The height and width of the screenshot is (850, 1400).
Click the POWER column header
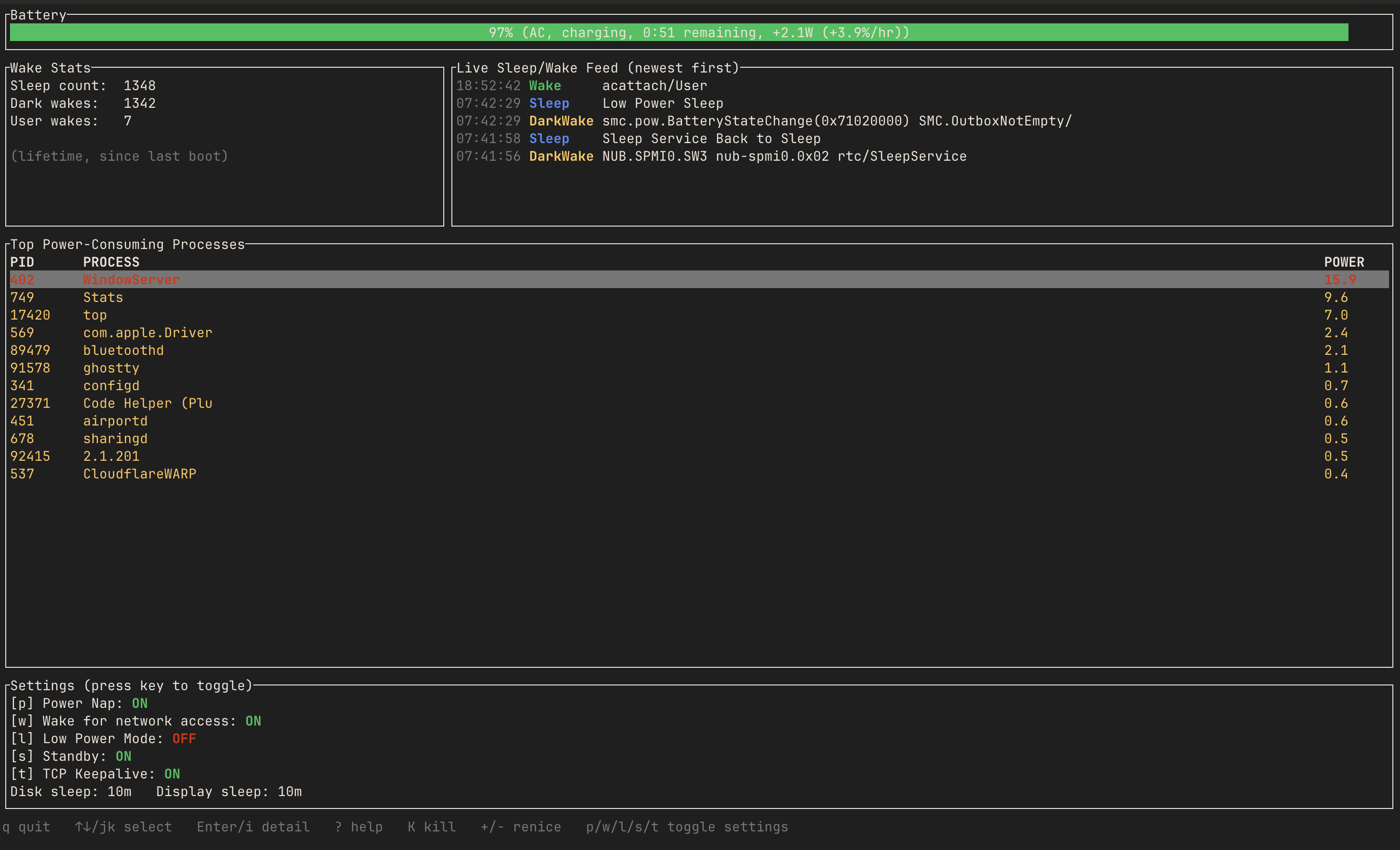point(1344,262)
